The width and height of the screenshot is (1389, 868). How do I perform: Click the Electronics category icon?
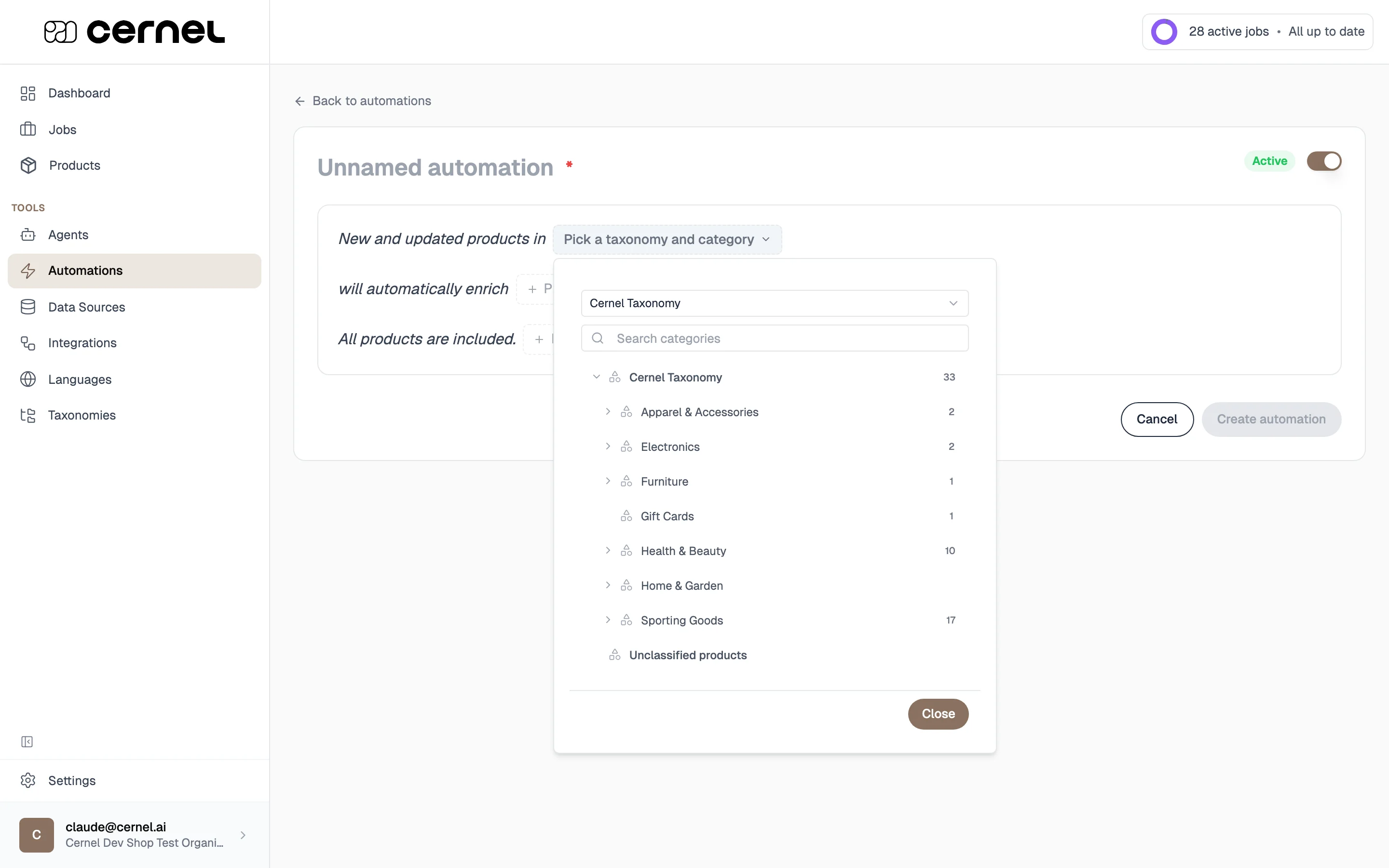626,447
